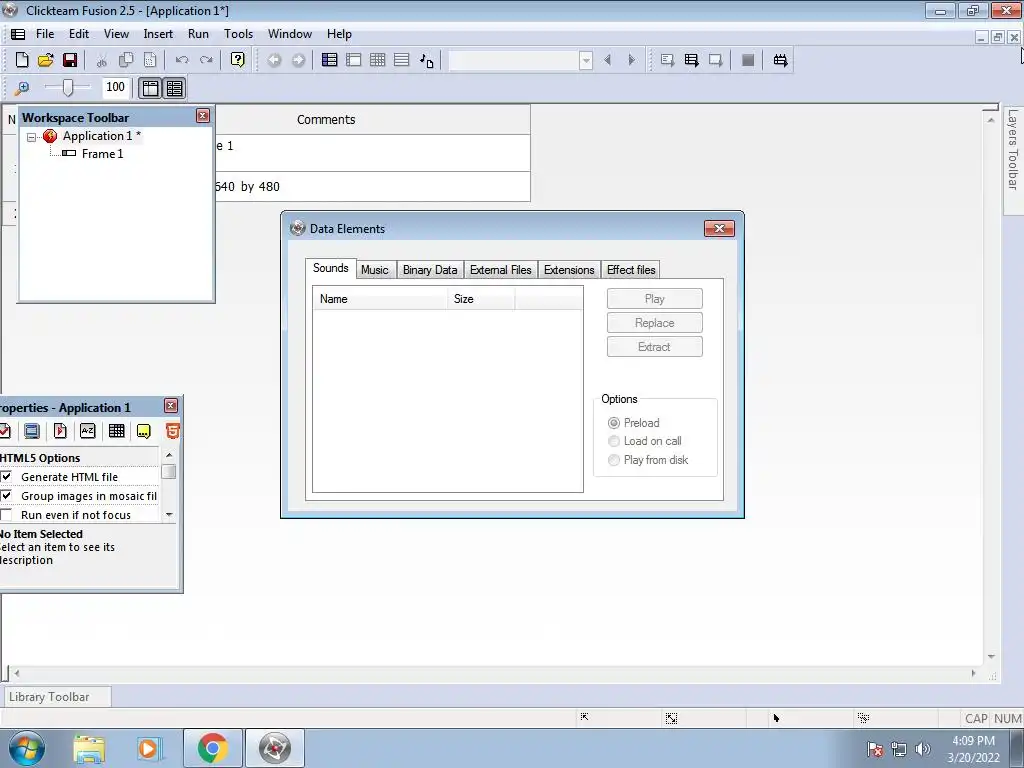The height and width of the screenshot is (768, 1024).
Task: Click the Name column header in Sounds list
Action: coord(379,298)
